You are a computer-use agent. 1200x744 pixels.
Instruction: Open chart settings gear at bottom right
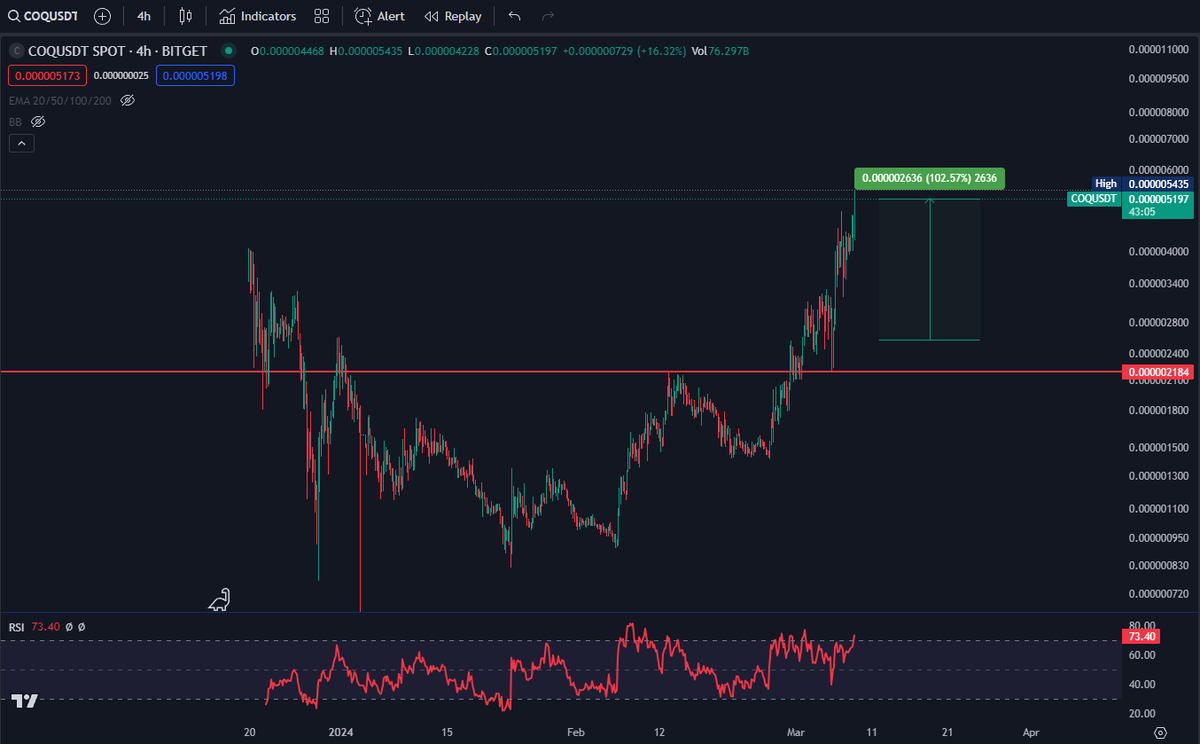pos(1160,732)
